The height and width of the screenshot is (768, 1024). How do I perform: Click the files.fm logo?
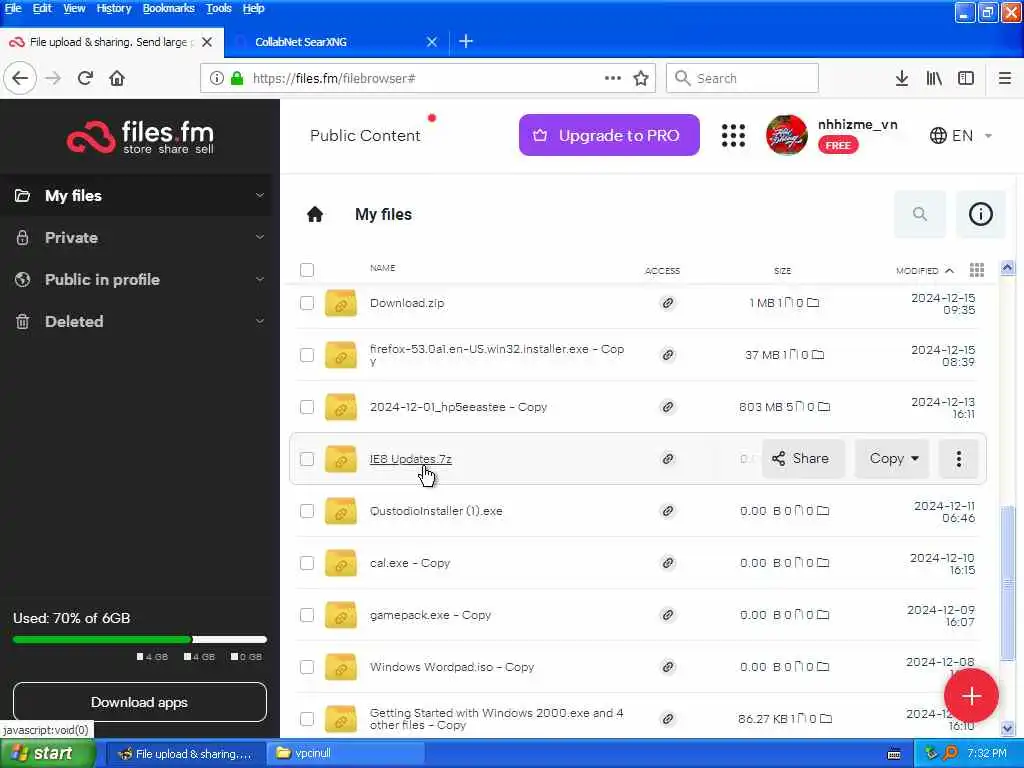coord(140,136)
